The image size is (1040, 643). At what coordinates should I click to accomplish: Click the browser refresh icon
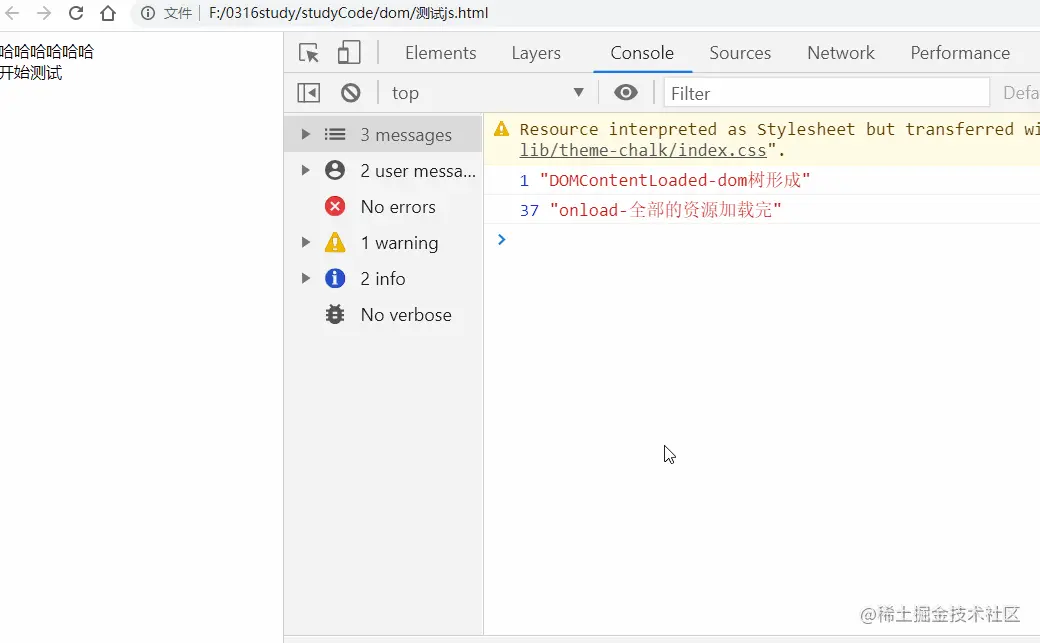click(75, 14)
